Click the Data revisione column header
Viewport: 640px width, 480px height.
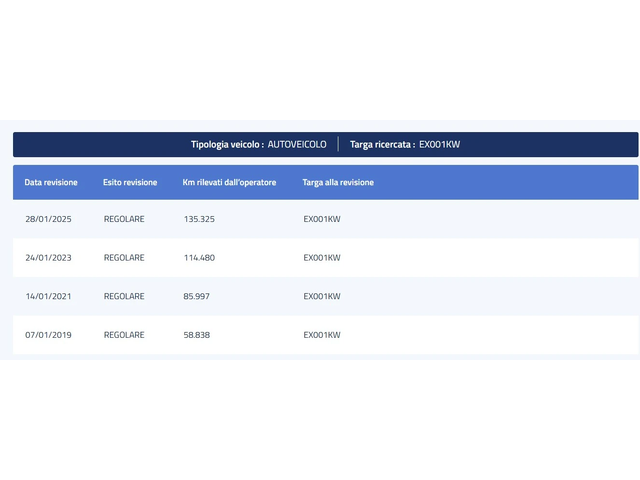[x=51, y=183]
